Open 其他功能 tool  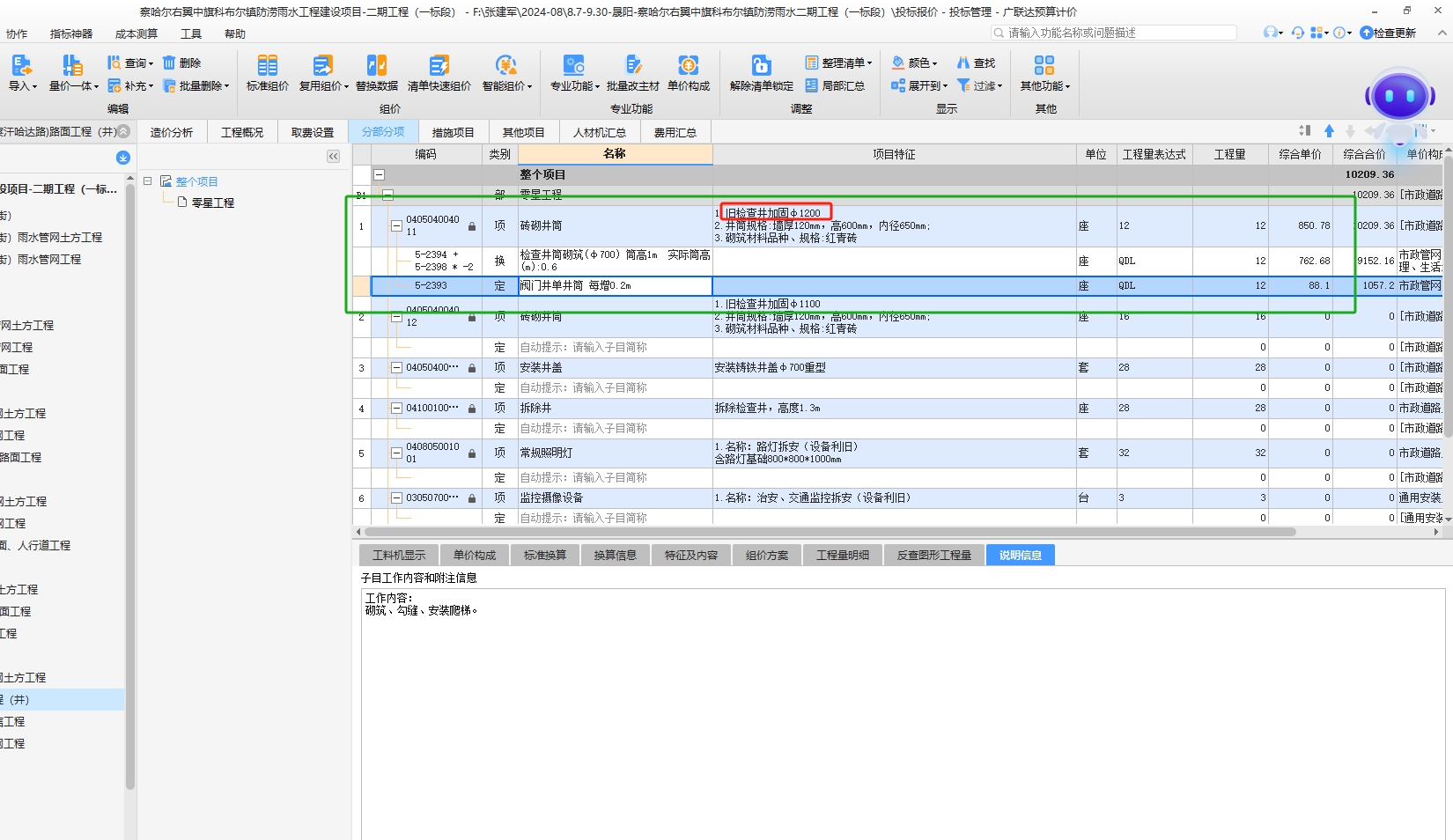[1044, 72]
